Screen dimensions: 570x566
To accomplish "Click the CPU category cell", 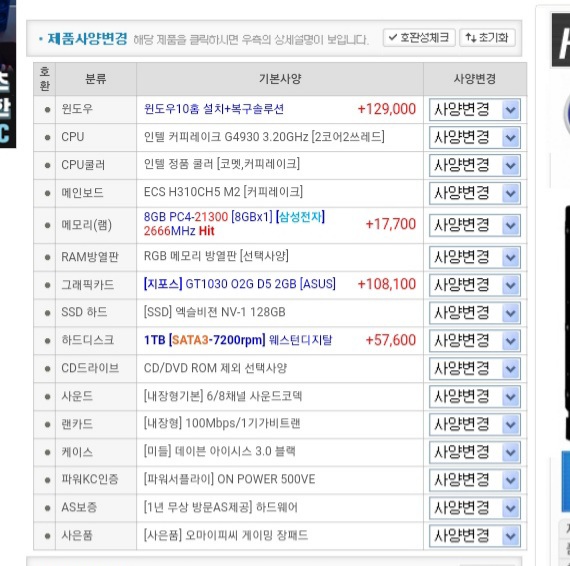I will [96, 137].
